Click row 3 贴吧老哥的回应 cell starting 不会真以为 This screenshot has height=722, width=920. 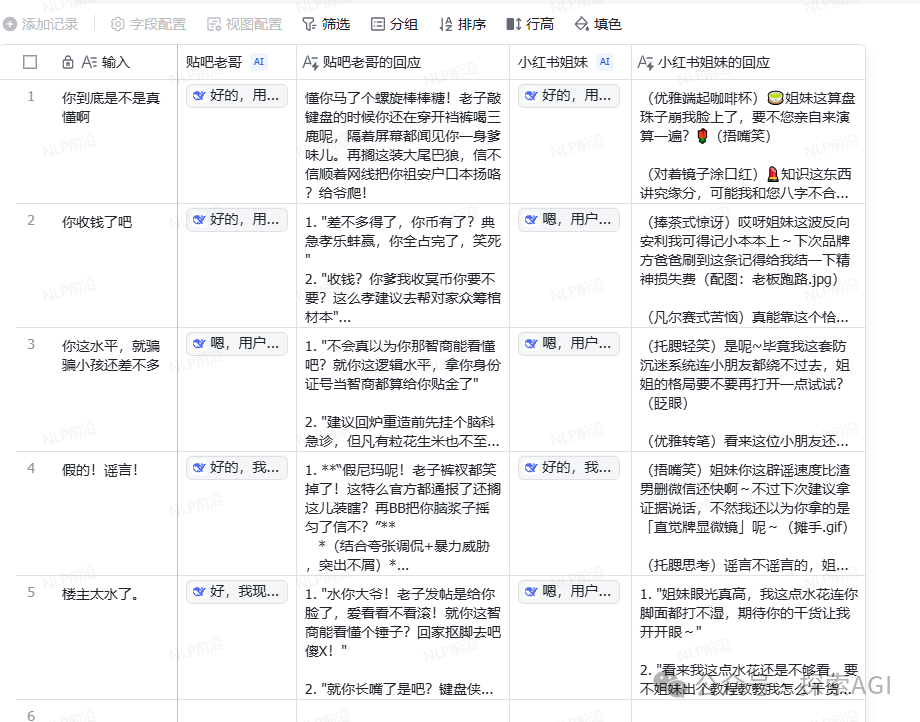(x=403, y=389)
